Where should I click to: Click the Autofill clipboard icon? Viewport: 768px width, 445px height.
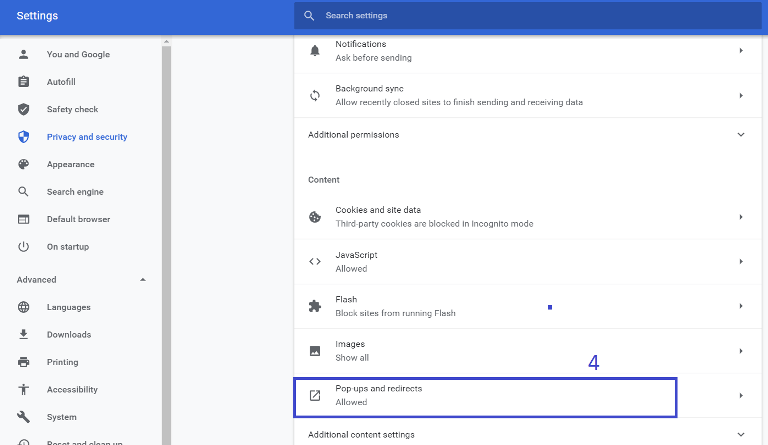(23, 82)
